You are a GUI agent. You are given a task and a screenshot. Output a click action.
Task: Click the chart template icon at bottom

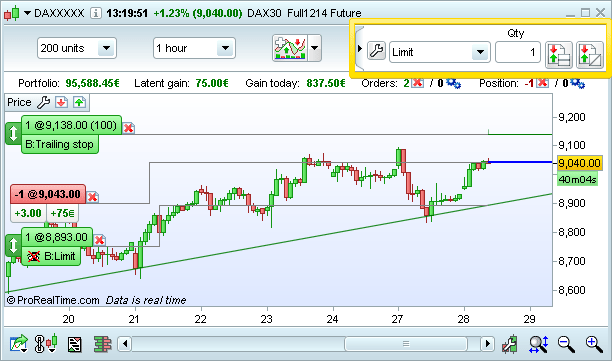click(75, 344)
